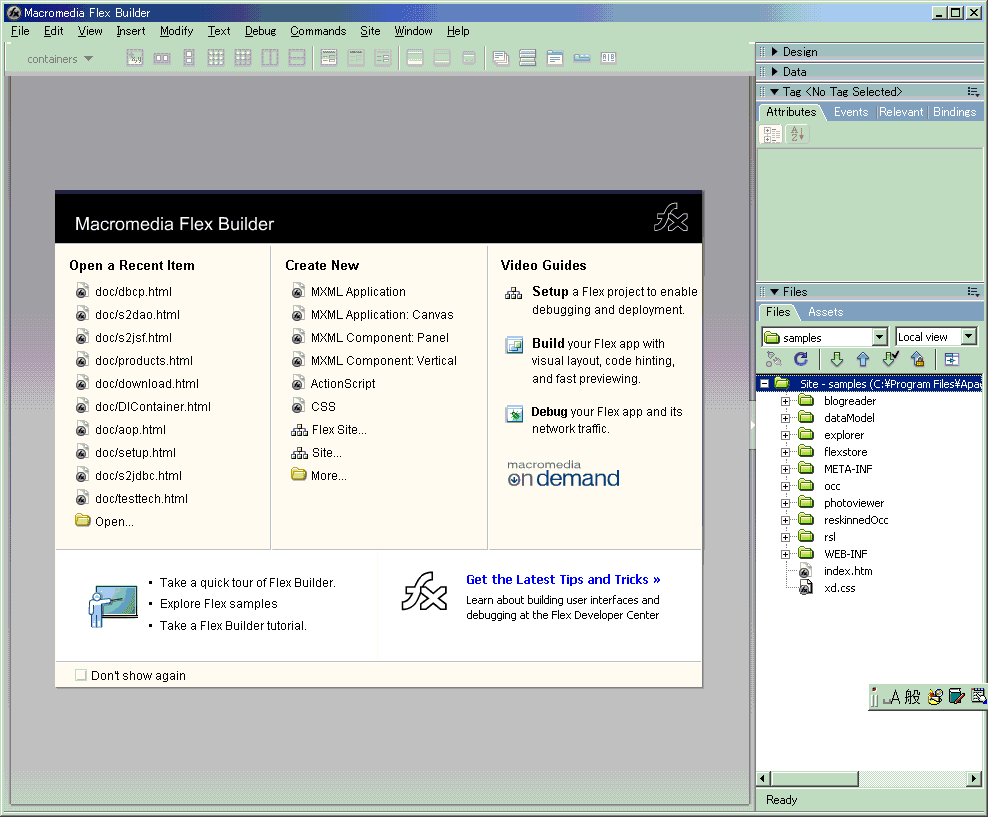Image resolution: width=988 pixels, height=817 pixels.
Task: Click Files panel horizontal scrollbar right arrow
Action: click(974, 779)
